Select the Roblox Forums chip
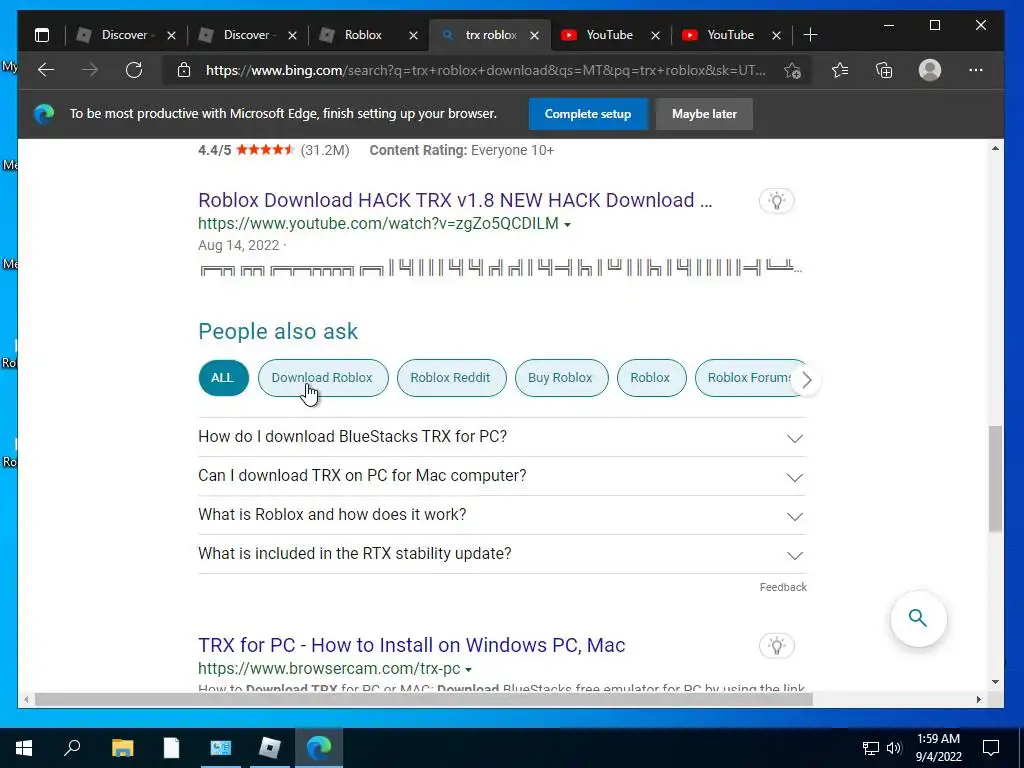 (x=750, y=378)
